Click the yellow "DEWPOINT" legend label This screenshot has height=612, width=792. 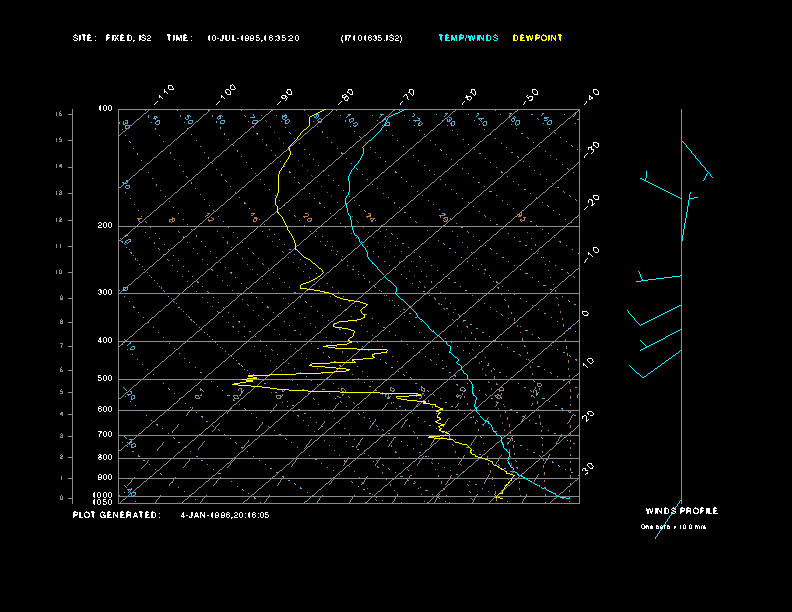click(537, 38)
